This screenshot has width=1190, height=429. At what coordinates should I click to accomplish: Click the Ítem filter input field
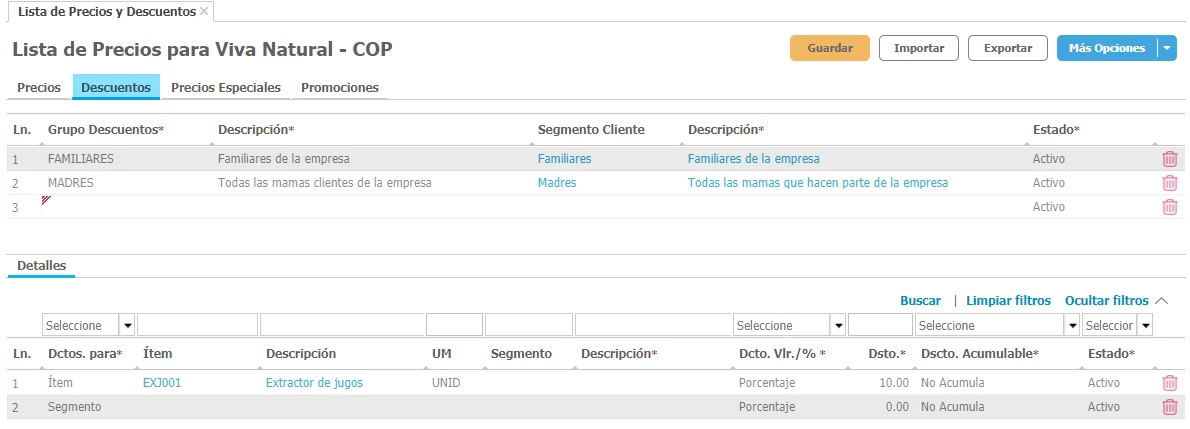click(197, 325)
